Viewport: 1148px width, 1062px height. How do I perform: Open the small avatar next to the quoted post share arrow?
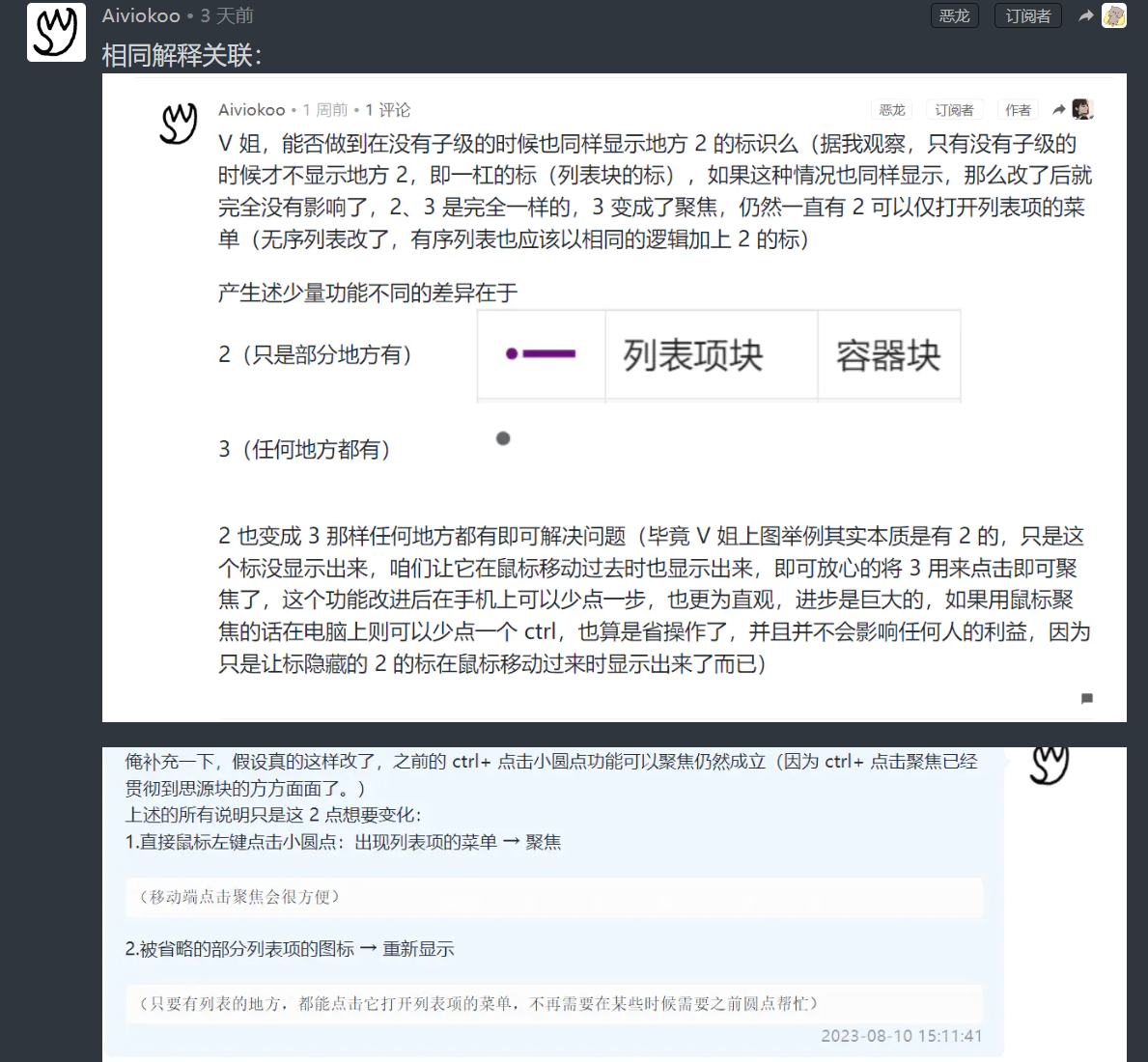(x=1083, y=110)
